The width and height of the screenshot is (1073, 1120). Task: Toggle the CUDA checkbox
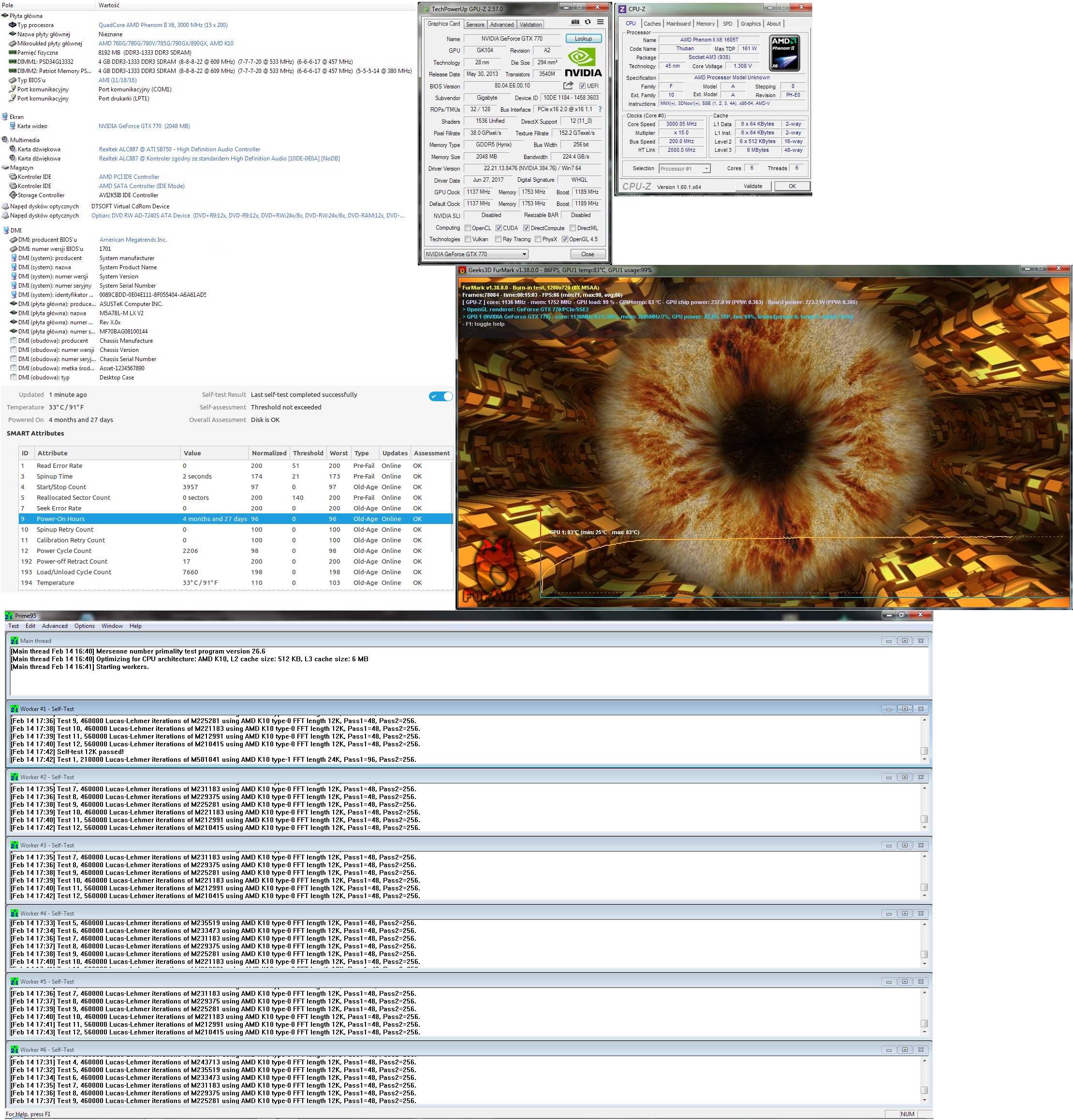[499, 228]
